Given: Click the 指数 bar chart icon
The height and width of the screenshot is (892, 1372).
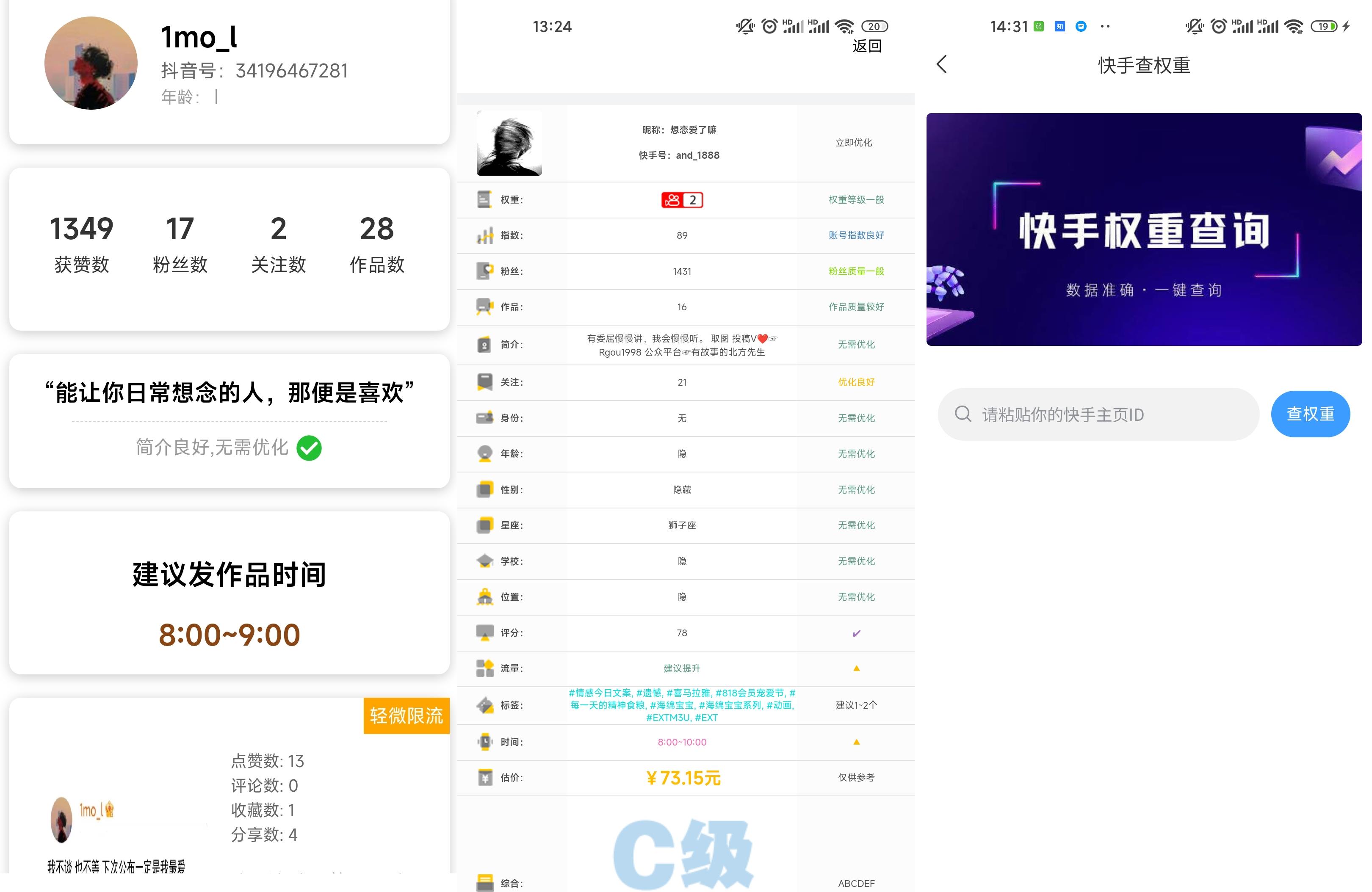Looking at the screenshot, I should [x=485, y=236].
